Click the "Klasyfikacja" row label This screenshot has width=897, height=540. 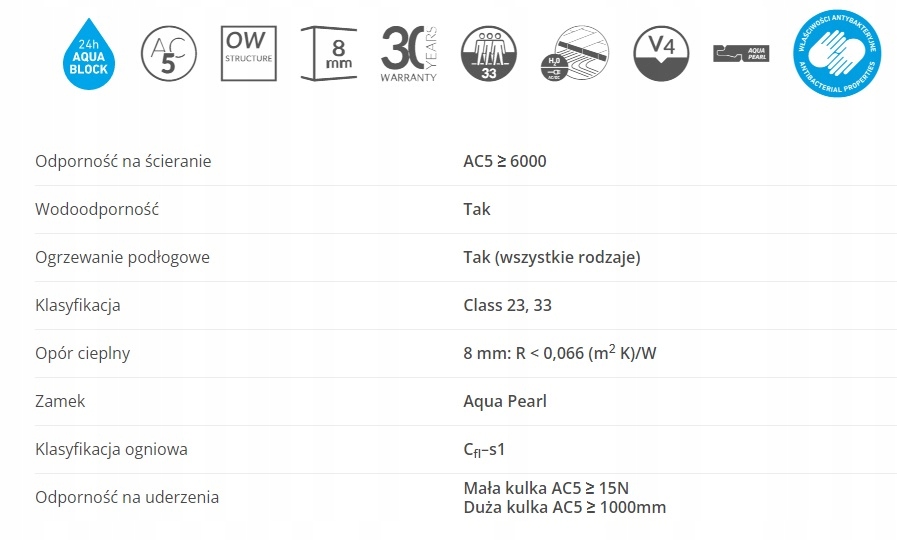coord(77,305)
